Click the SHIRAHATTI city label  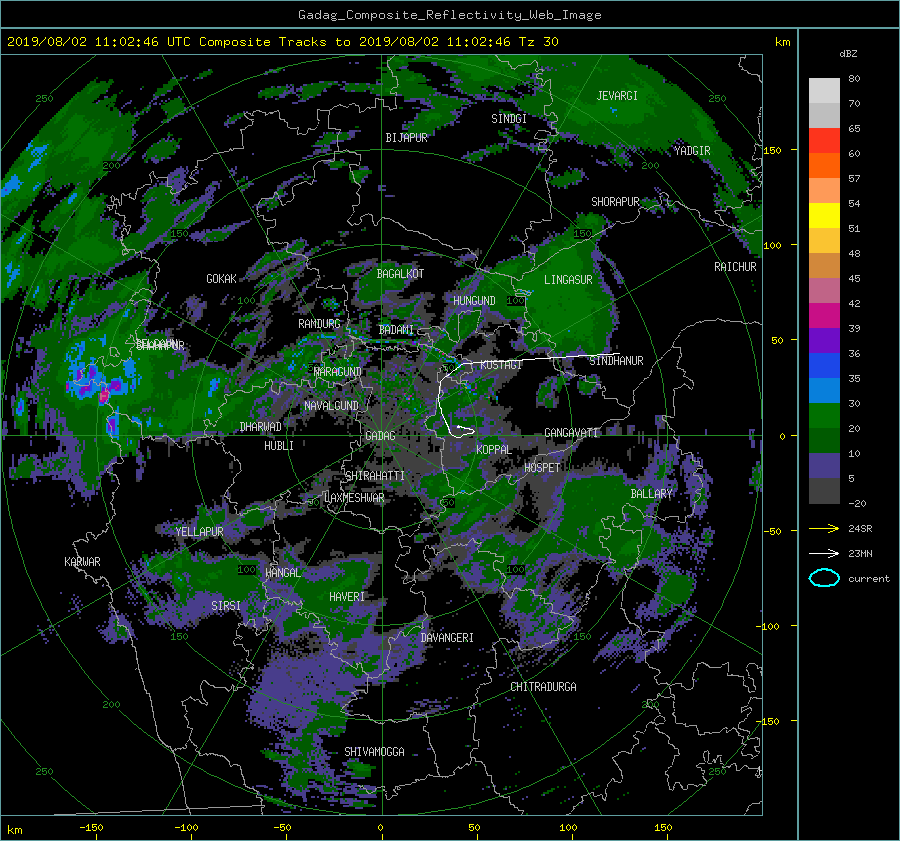(x=375, y=476)
